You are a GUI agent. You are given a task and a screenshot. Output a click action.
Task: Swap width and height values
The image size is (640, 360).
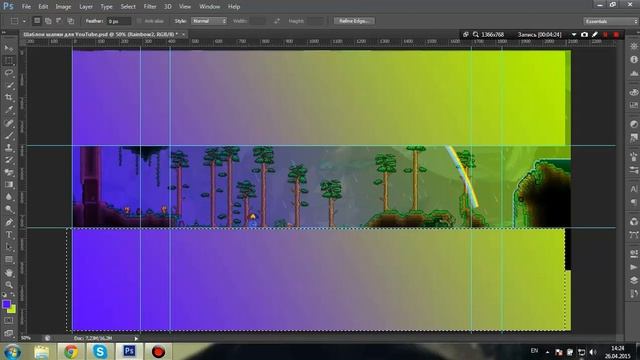(277, 21)
